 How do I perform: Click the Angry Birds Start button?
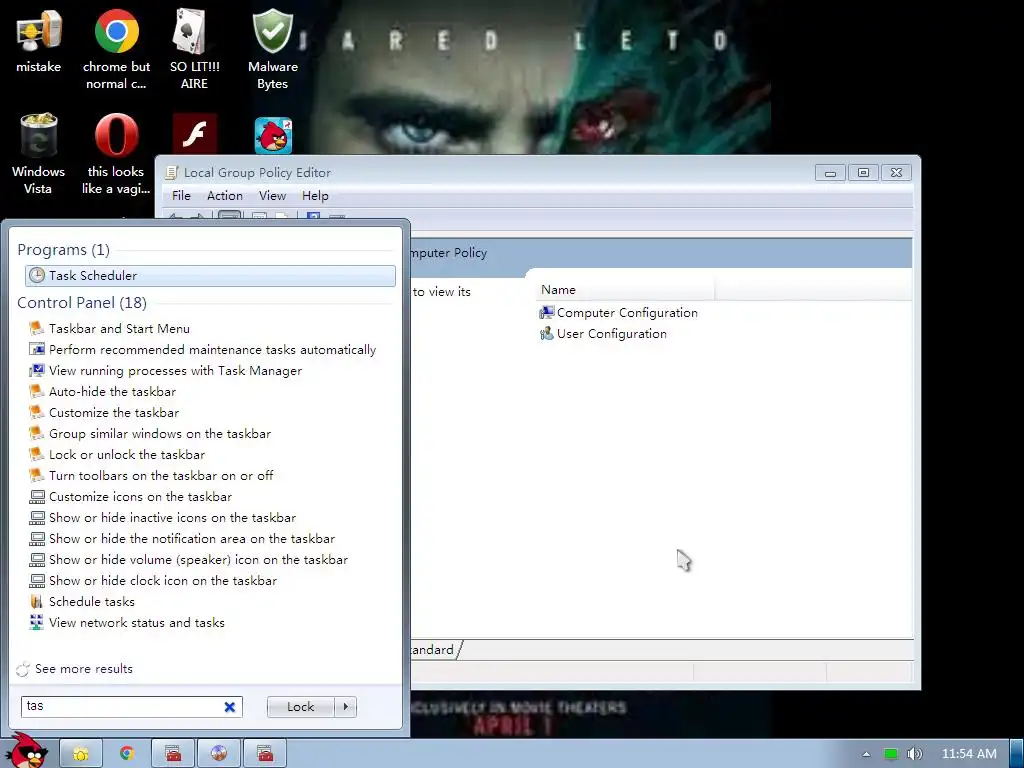[x=27, y=751]
